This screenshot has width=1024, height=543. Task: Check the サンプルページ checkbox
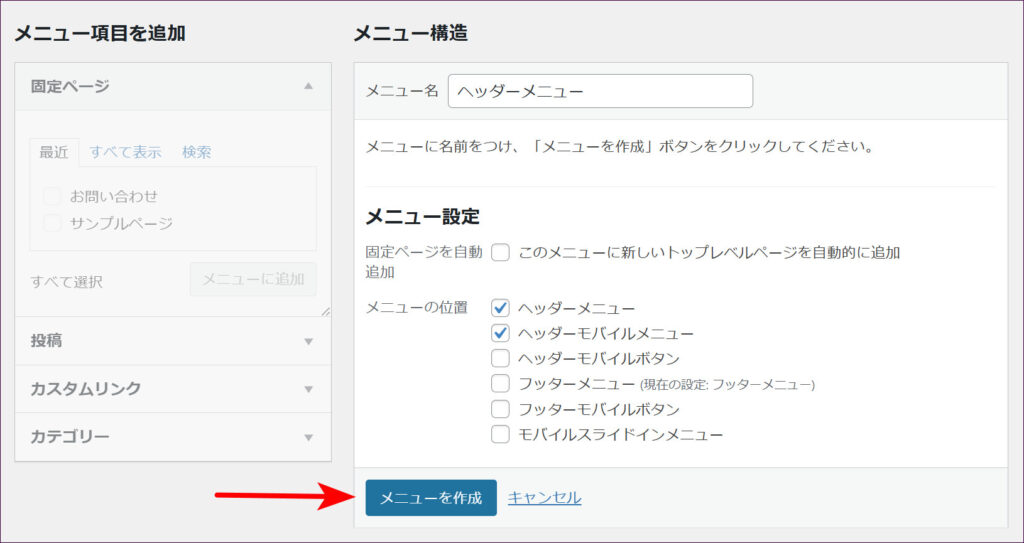coord(53,223)
